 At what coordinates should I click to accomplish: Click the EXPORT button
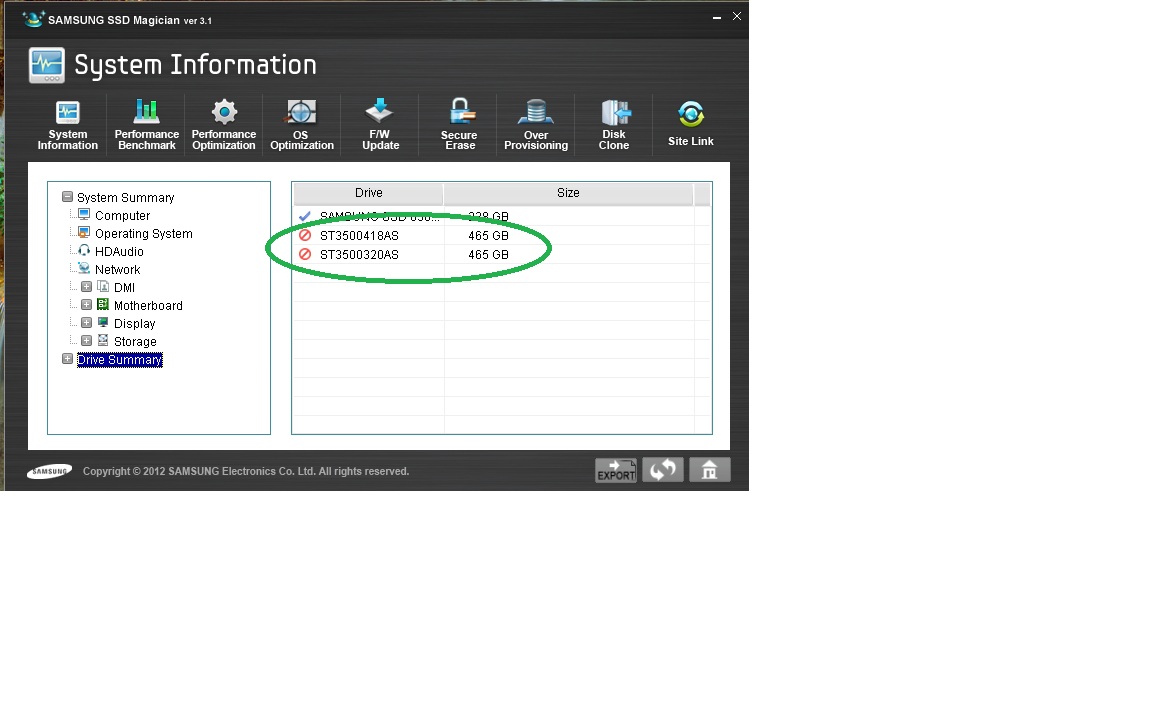(x=616, y=470)
